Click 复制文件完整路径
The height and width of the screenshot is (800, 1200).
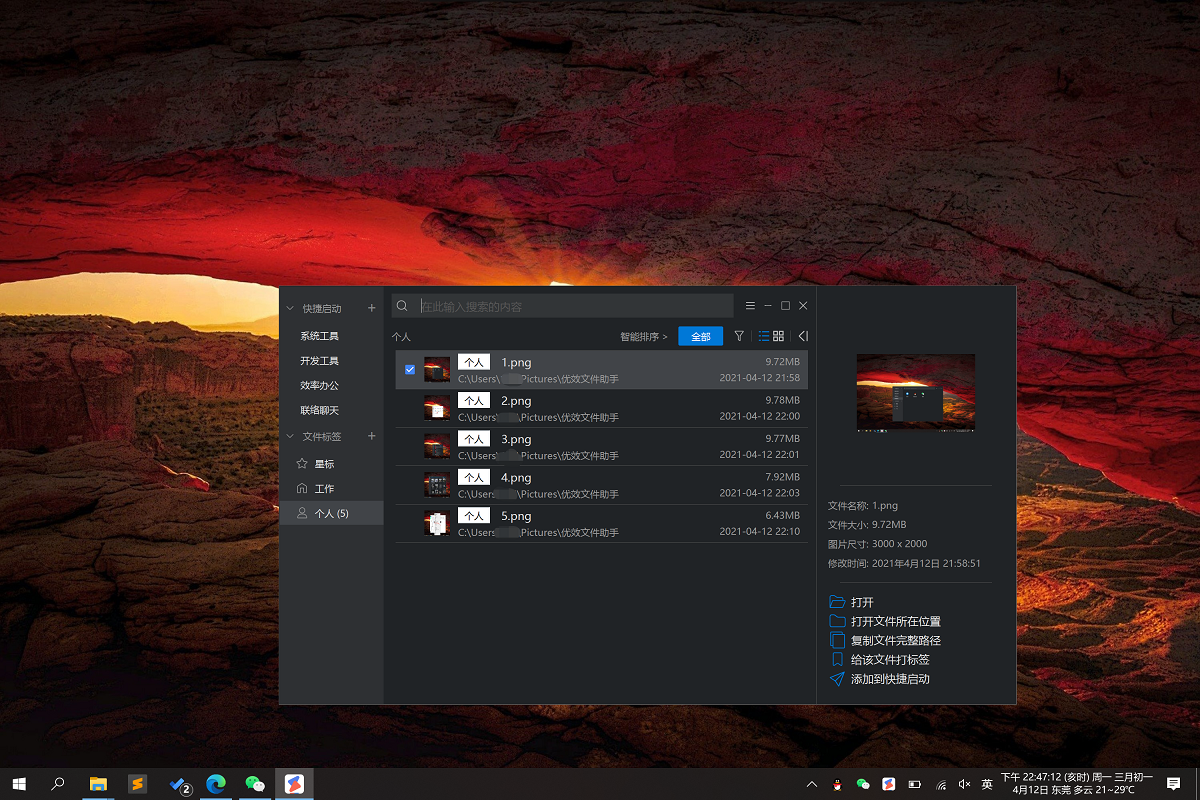click(x=896, y=640)
